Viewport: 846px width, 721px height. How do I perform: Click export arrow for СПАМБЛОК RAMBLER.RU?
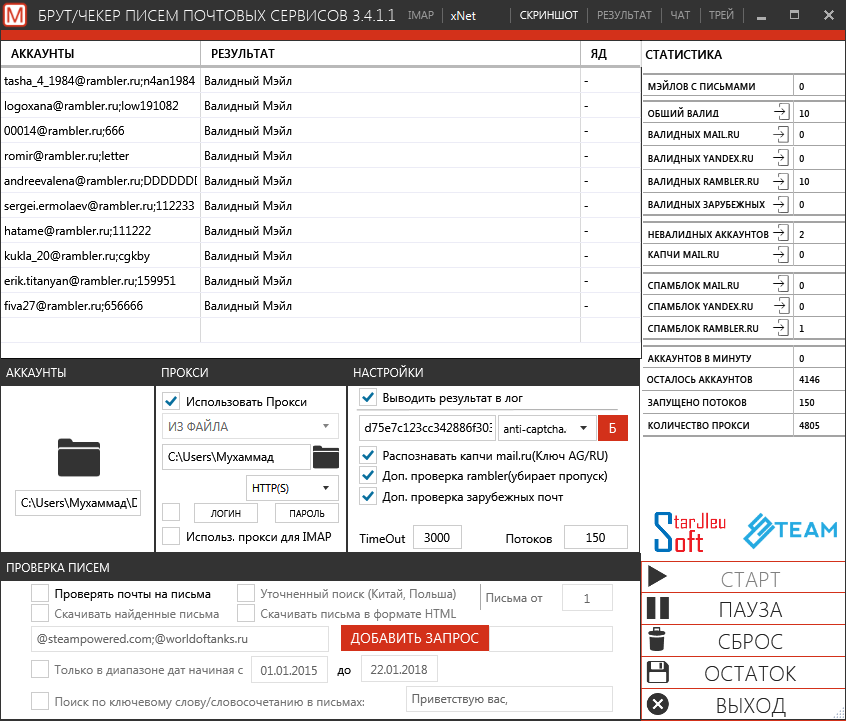[781, 328]
